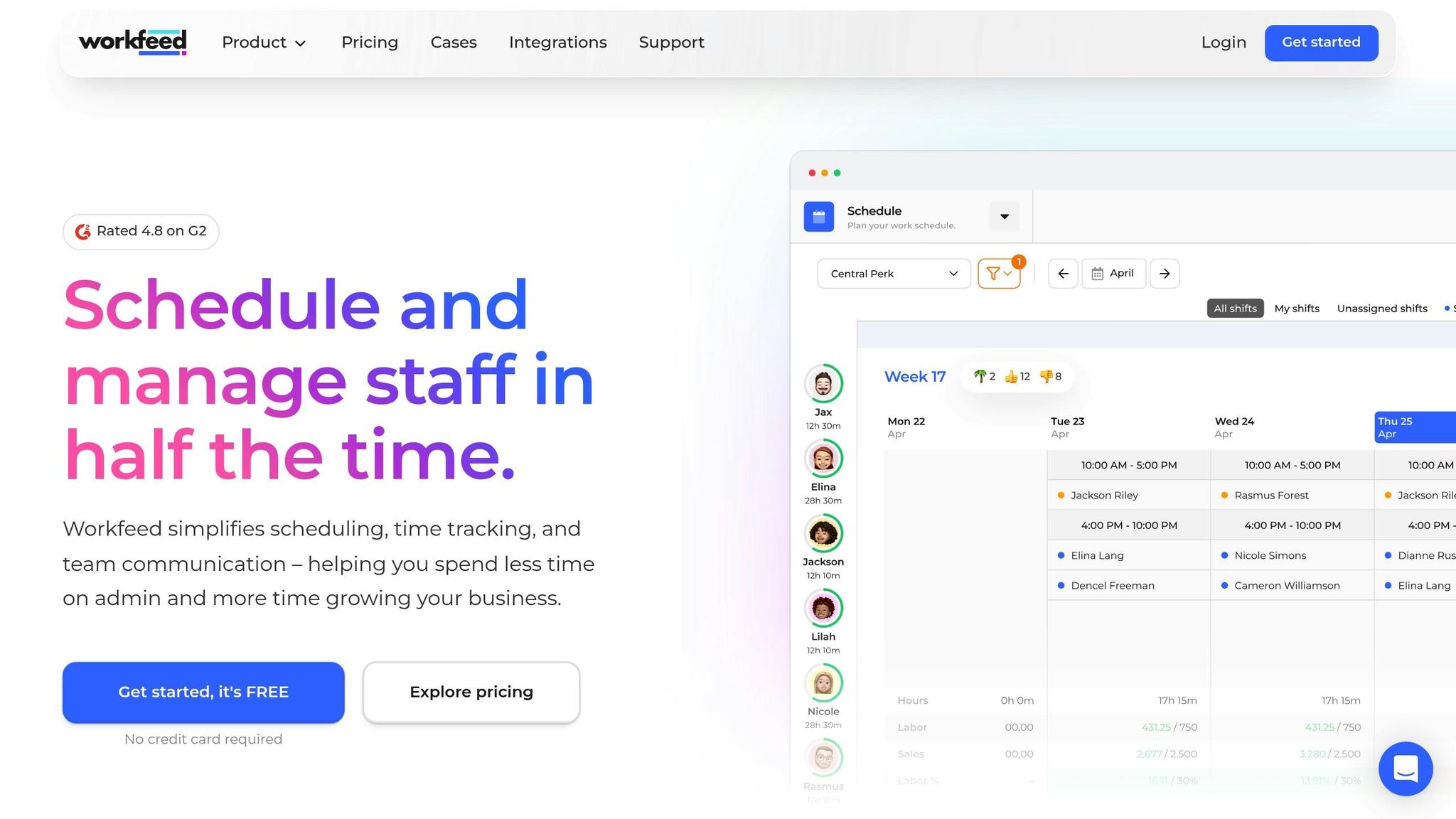Click the calendar icon beside April
Image resolution: width=1456 pixels, height=819 pixels.
point(1098,274)
